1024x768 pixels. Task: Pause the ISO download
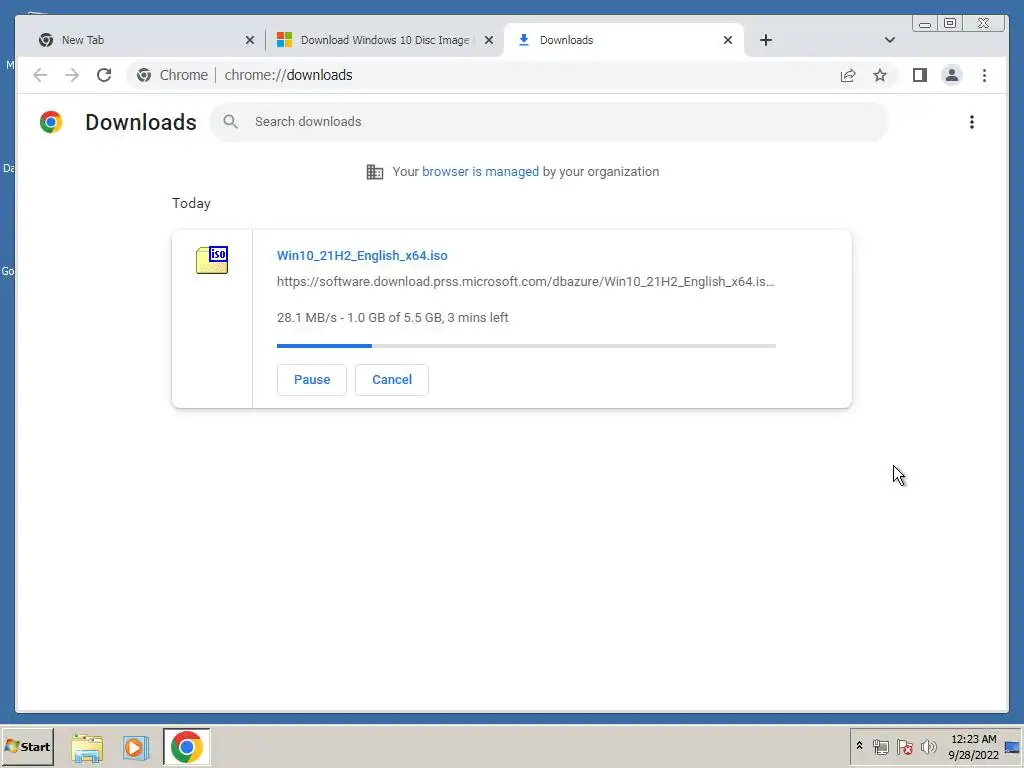[x=312, y=379]
